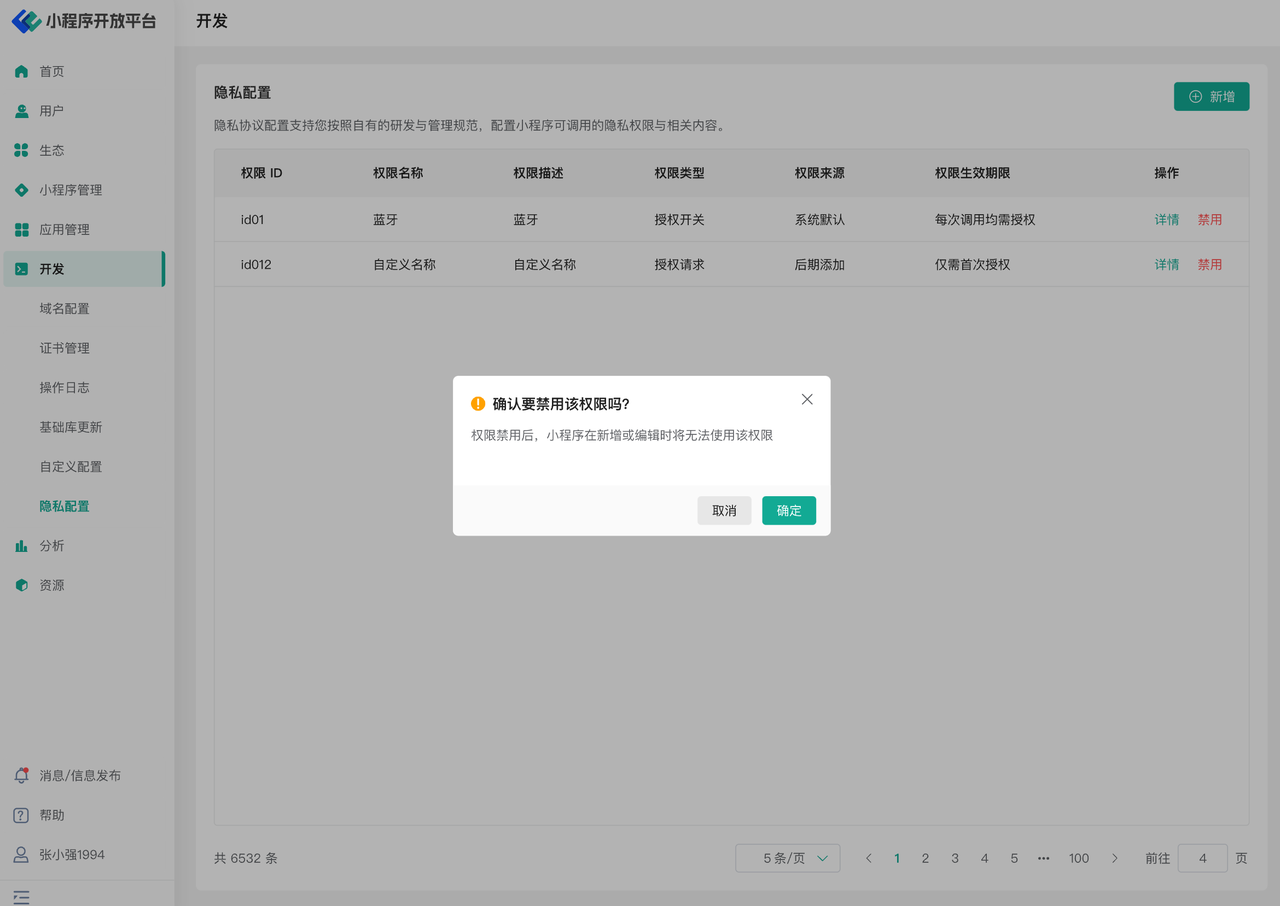Close the confirmation dialog with X
The height and width of the screenshot is (906, 1280).
click(807, 400)
